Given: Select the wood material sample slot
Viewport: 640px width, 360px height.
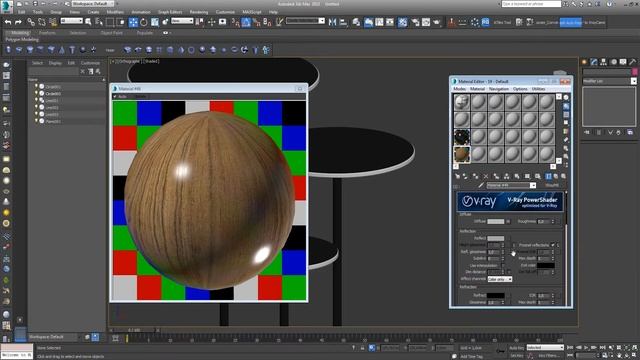Looking at the screenshot, I should [462, 154].
